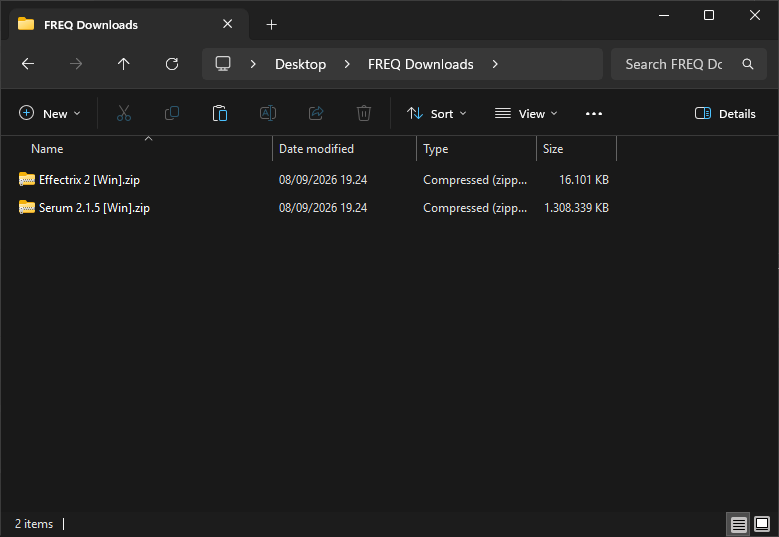This screenshot has height=537, width=779.
Task: Expand chevron before Desktop in address bar
Action: [253, 64]
